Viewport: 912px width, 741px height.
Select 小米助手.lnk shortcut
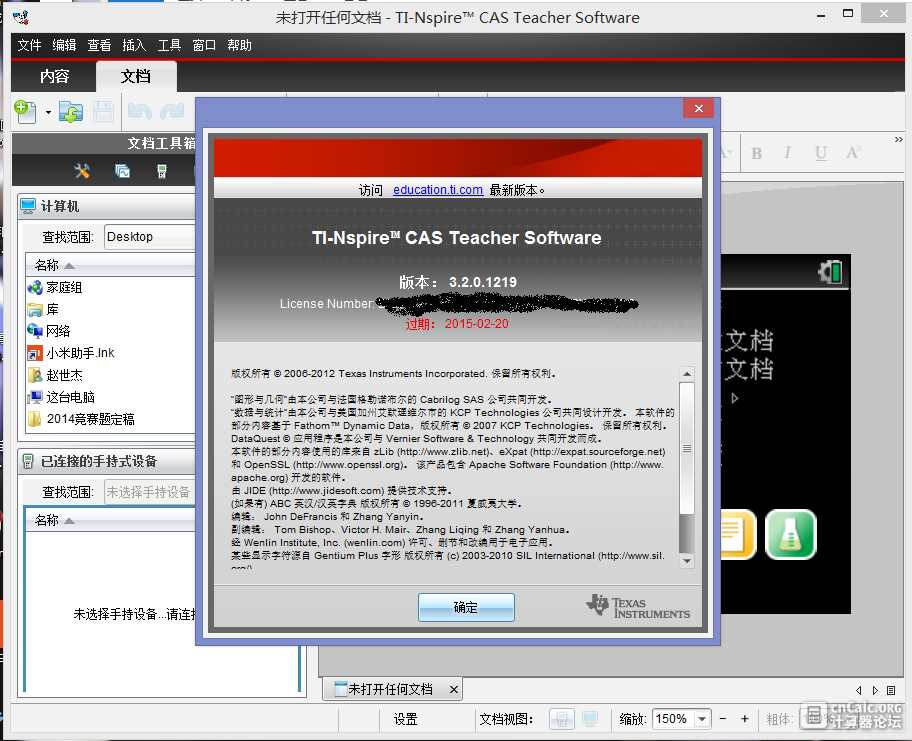click(71, 353)
